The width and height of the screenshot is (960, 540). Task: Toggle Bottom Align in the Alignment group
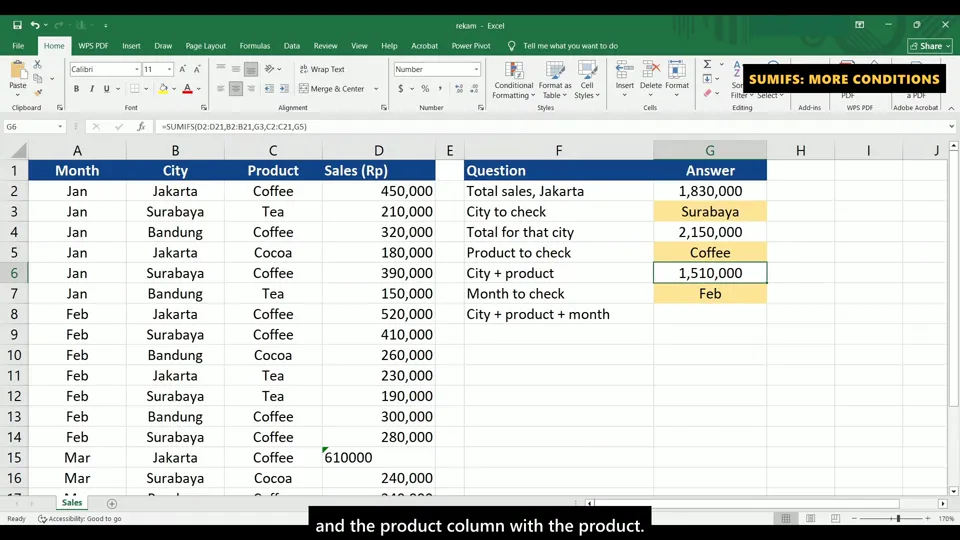coord(250,69)
